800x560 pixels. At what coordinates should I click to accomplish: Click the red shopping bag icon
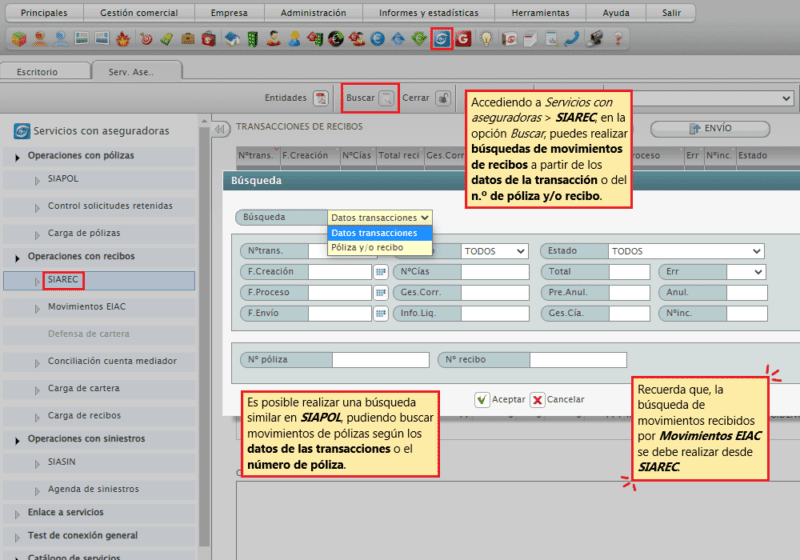209,39
